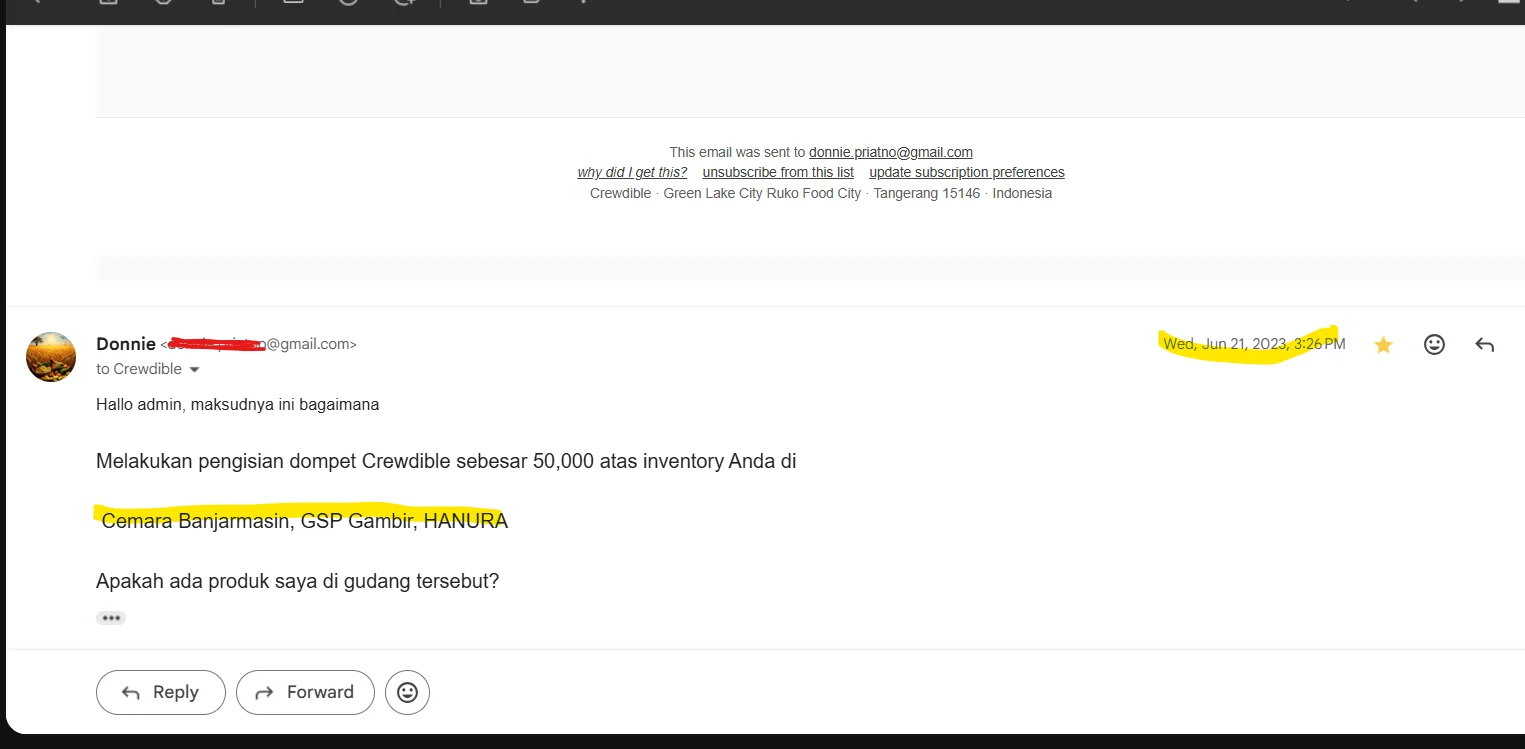The width and height of the screenshot is (1525, 749).
Task: Open the emoji reaction button beside Forward
Action: (x=407, y=692)
